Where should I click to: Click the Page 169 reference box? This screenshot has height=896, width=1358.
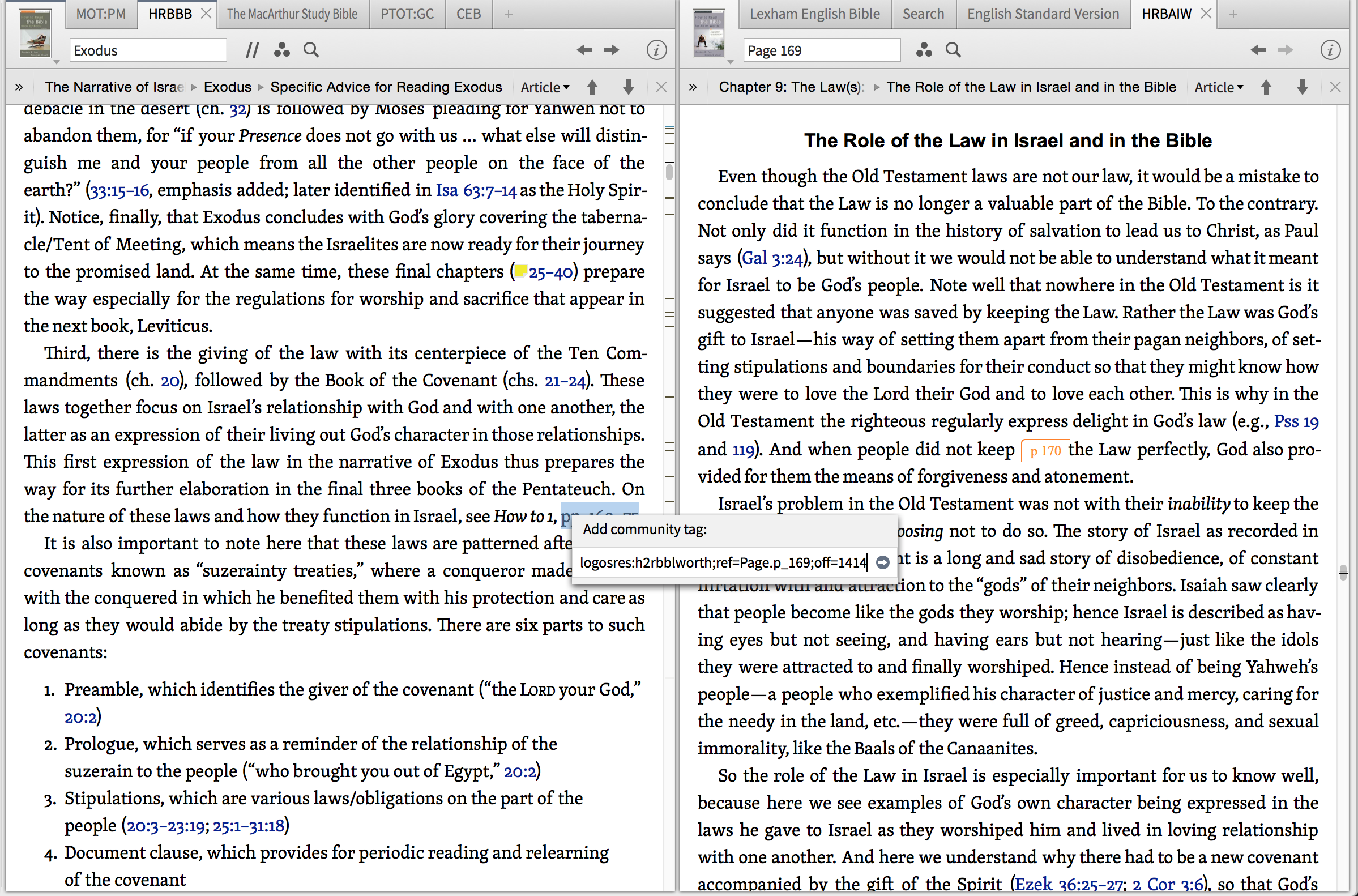point(822,50)
